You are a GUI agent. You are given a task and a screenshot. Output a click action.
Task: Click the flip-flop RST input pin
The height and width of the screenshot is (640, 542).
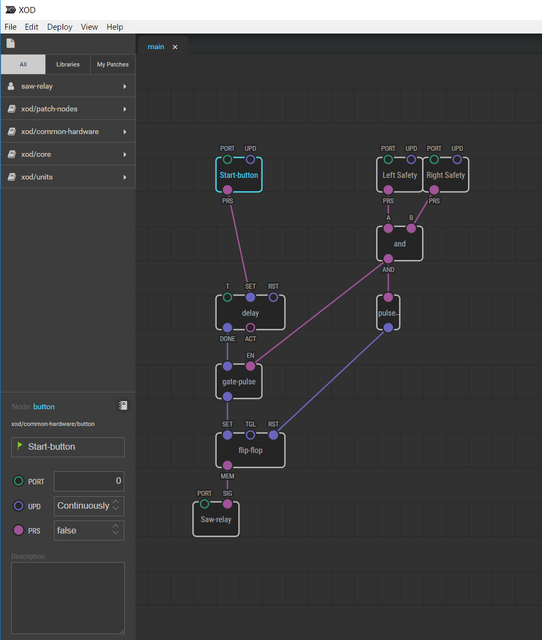273,435
